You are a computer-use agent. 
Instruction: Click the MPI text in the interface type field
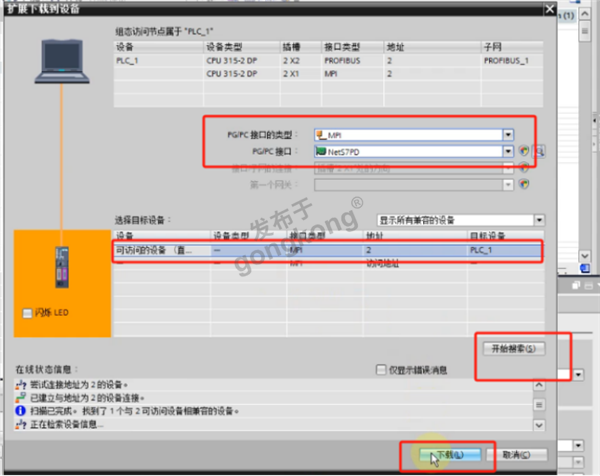[x=334, y=135]
